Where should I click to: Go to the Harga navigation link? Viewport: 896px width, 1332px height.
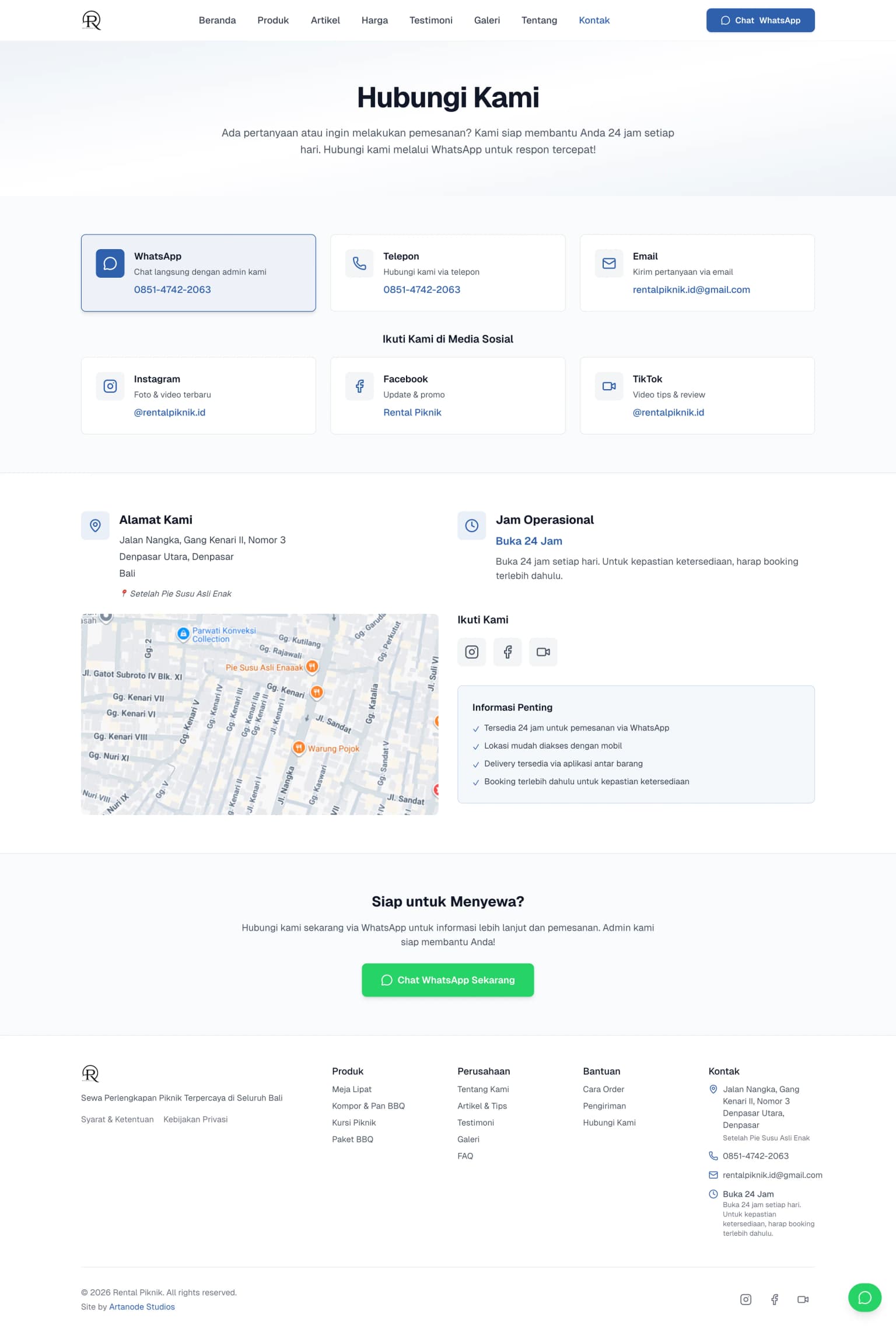tap(374, 20)
